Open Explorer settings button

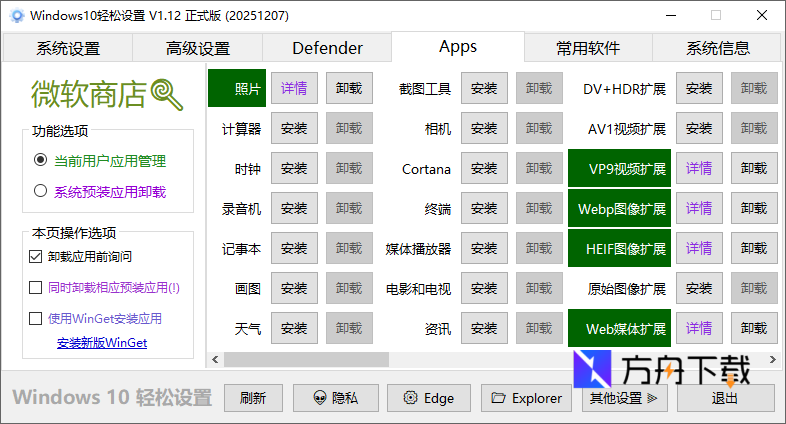526,398
